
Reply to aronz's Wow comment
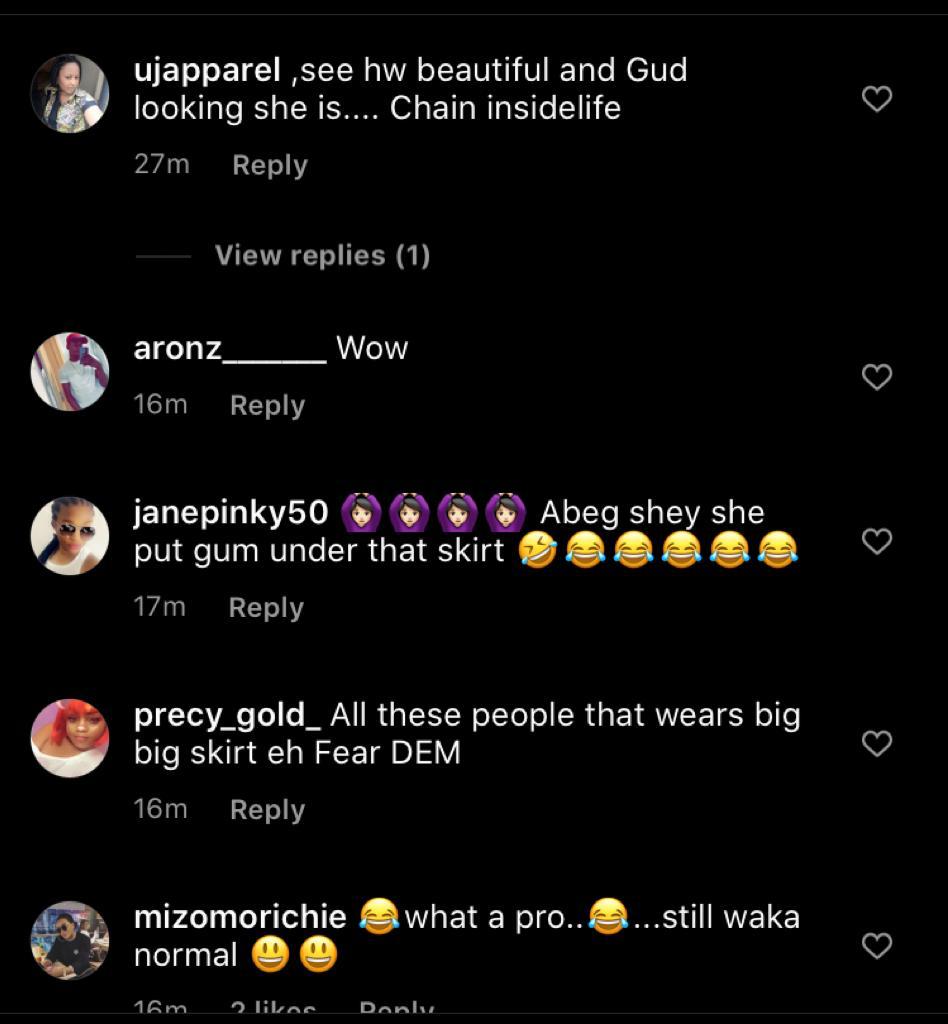[267, 405]
